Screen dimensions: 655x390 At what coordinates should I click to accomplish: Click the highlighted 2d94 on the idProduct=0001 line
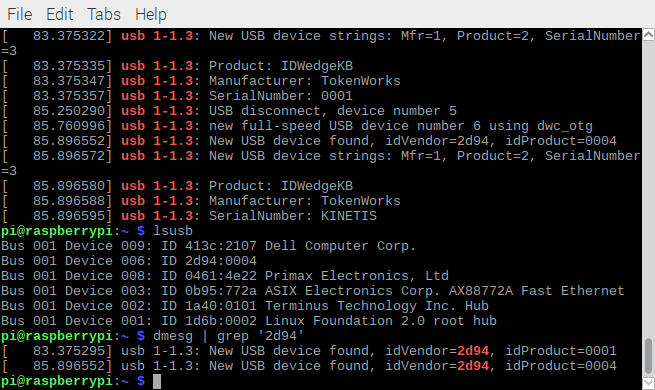point(473,351)
